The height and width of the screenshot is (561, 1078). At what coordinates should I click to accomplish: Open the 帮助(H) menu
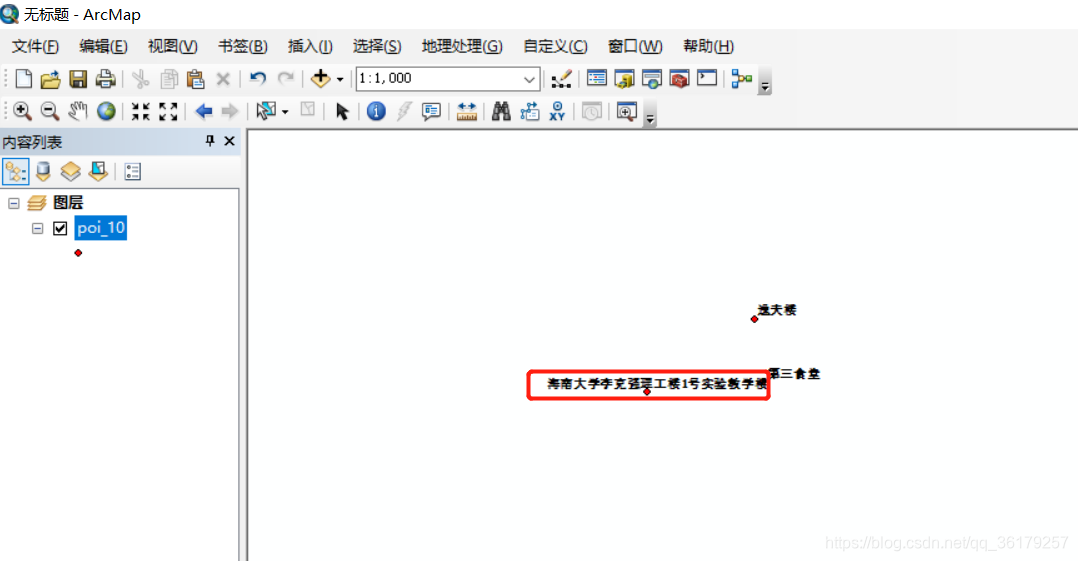pos(708,46)
